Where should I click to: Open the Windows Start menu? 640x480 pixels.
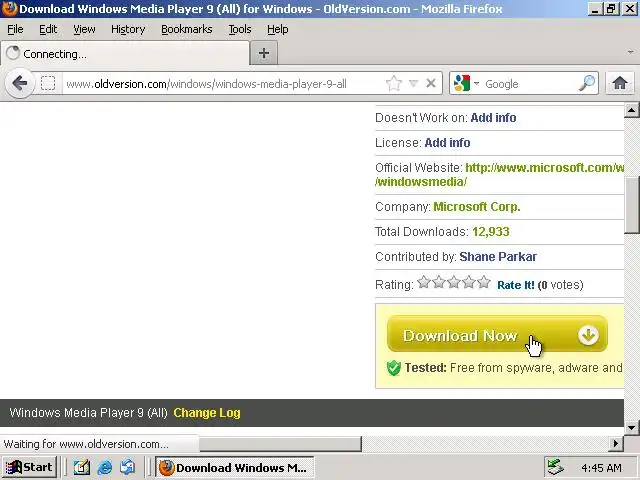point(29,467)
